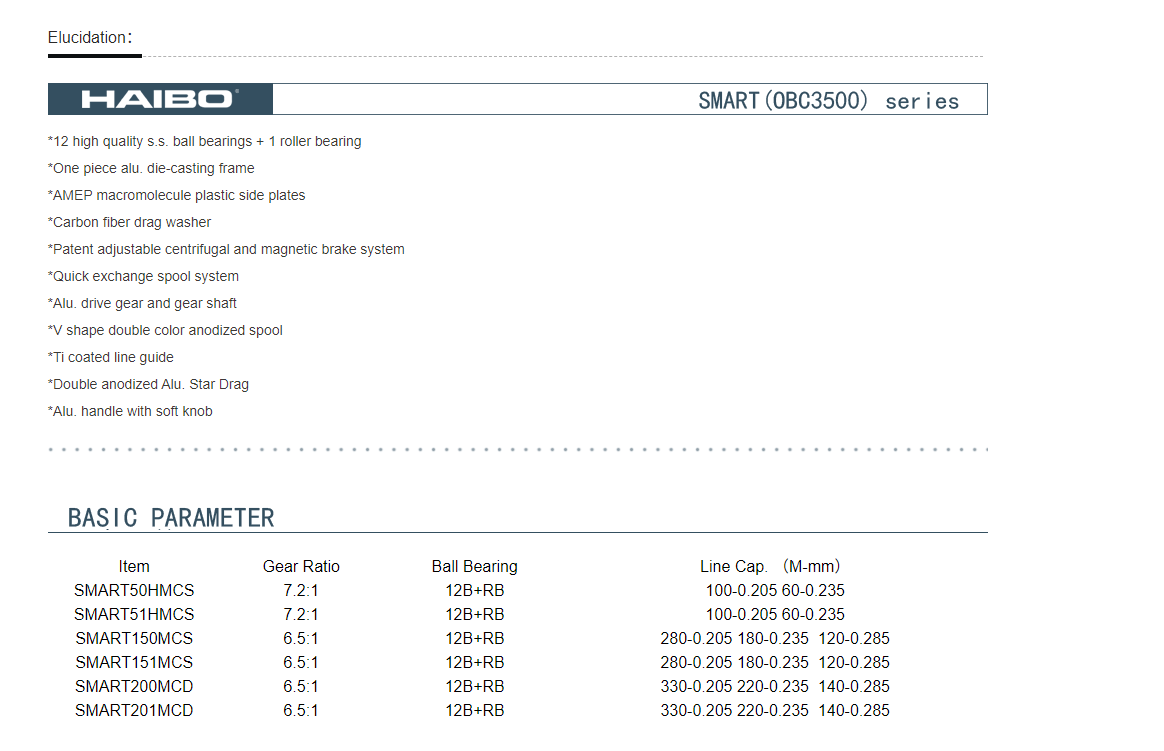Screen dimensions: 1164x751
Task: Click the SMART201MCD item cell
Action: click(134, 710)
